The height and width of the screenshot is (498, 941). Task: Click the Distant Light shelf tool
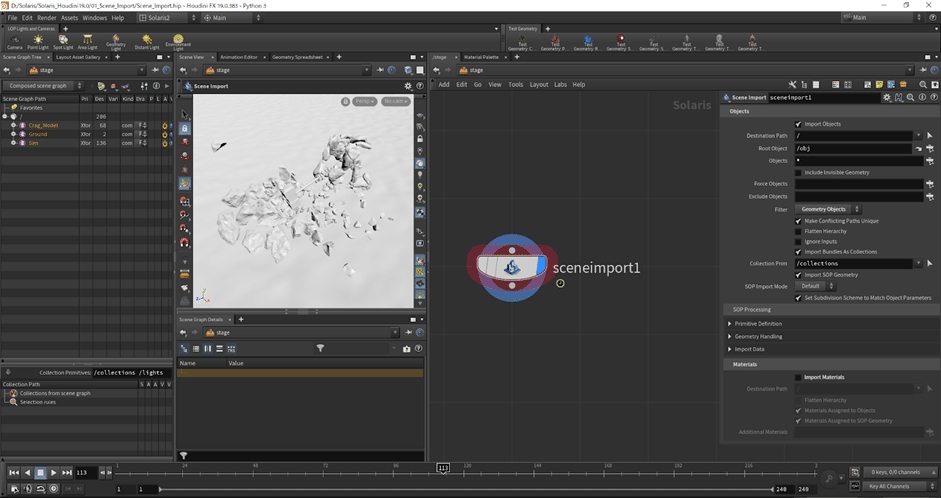pos(146,41)
